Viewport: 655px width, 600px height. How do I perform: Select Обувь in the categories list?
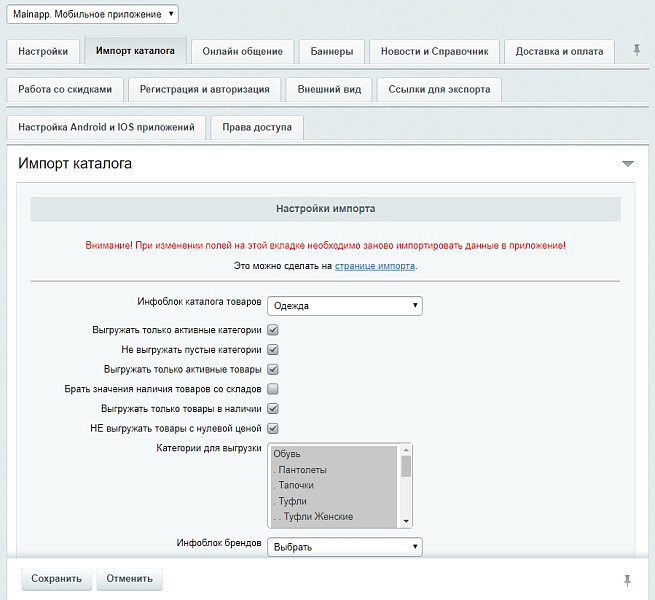[x=287, y=454]
